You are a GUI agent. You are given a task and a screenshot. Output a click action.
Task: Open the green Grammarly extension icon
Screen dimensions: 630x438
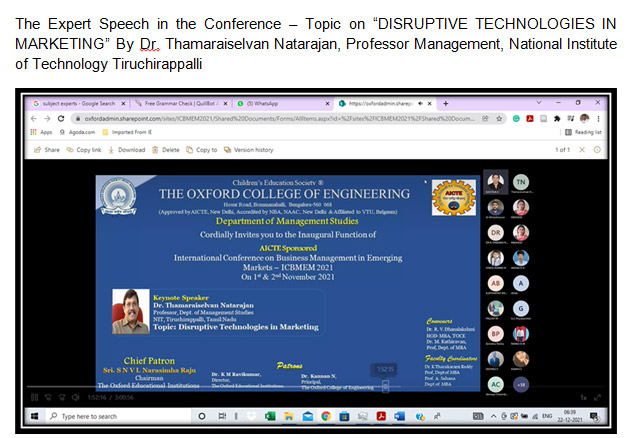pos(516,119)
